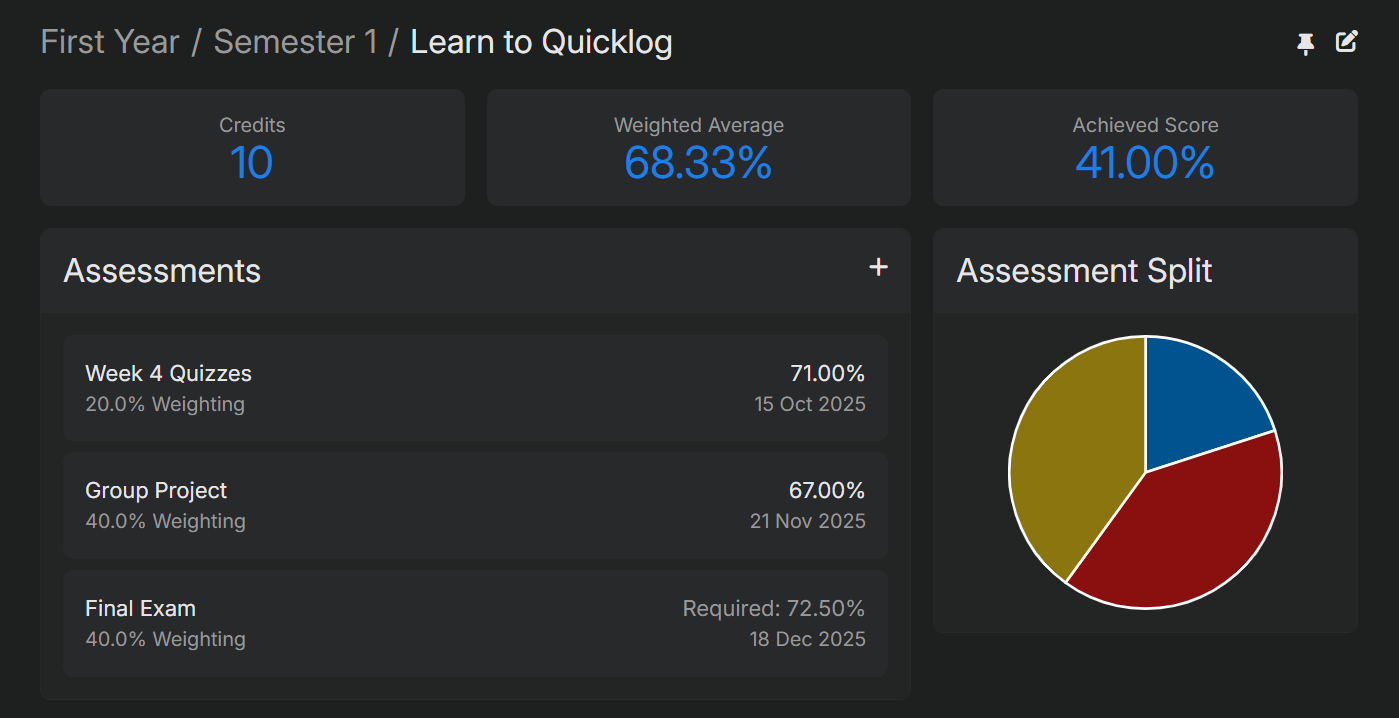Click the 71.00% quiz score
The image size is (1399, 718).
point(827,374)
